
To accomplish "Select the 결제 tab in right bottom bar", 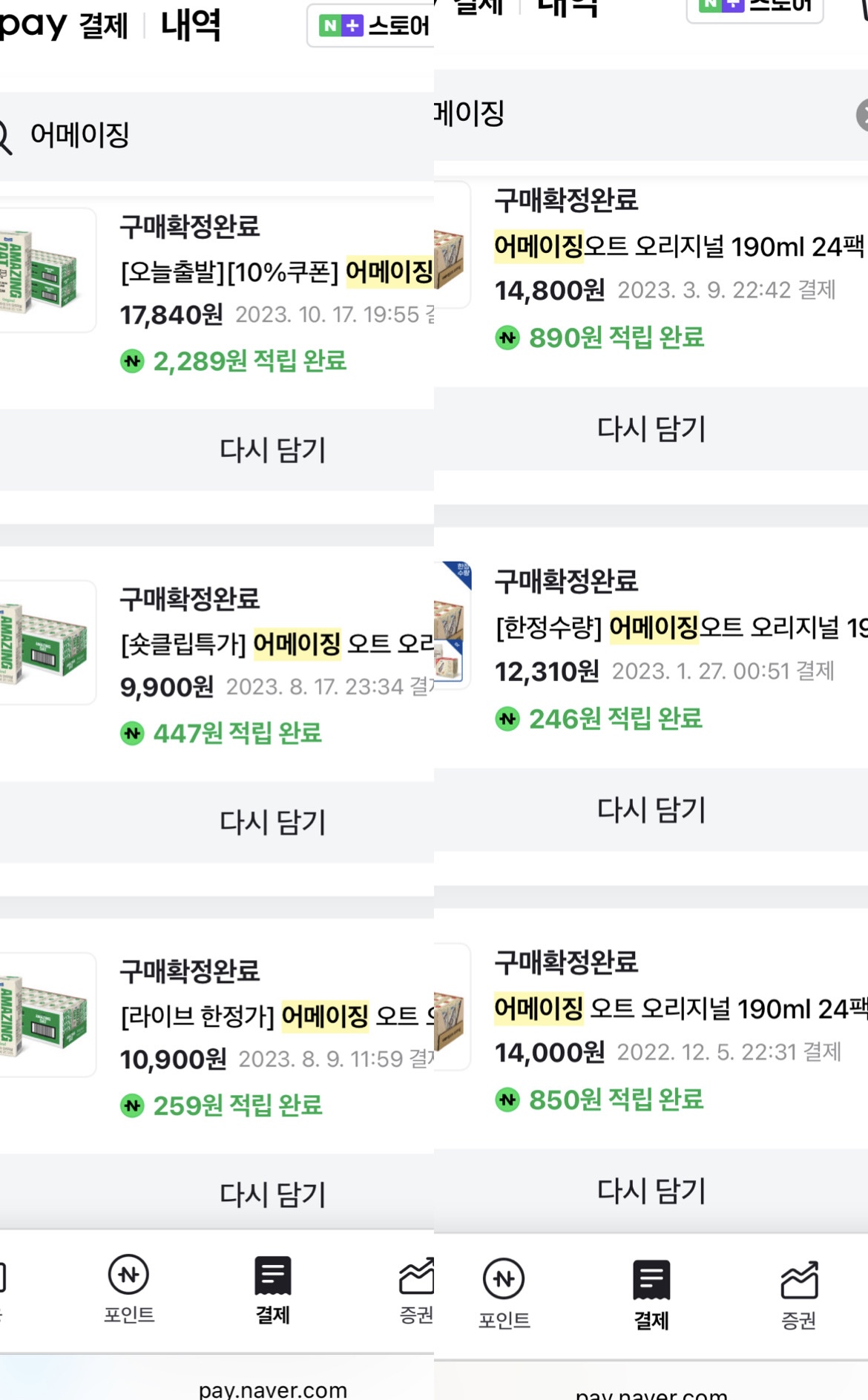I will (651, 1295).
